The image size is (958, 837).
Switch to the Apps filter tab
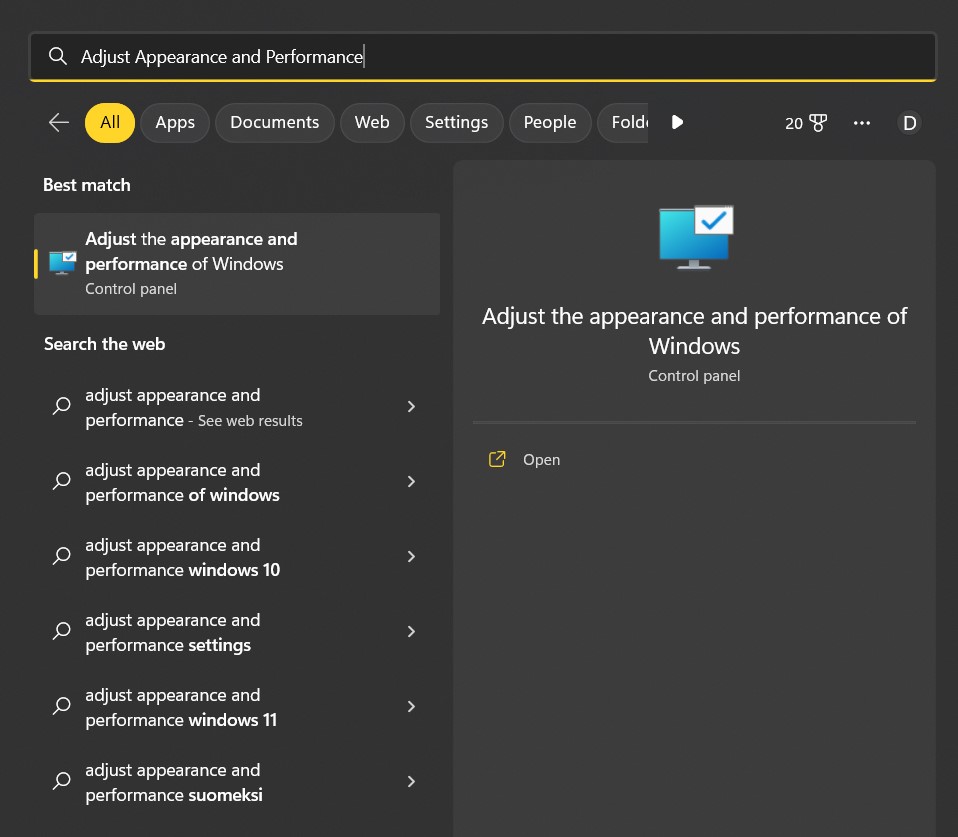[x=174, y=122]
